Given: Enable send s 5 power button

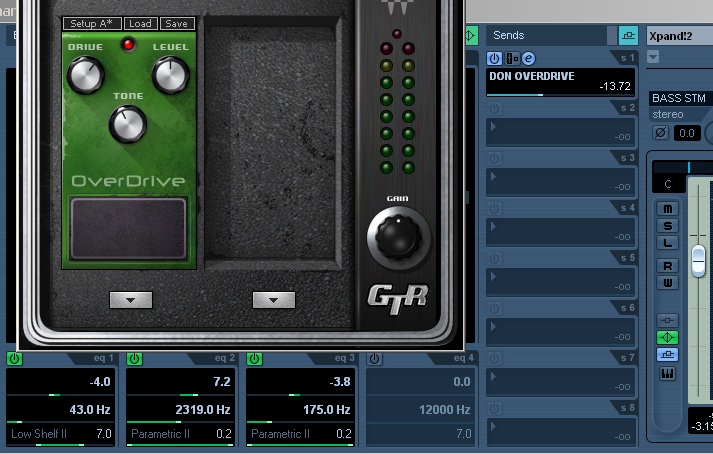Looking at the screenshot, I should [x=494, y=258].
